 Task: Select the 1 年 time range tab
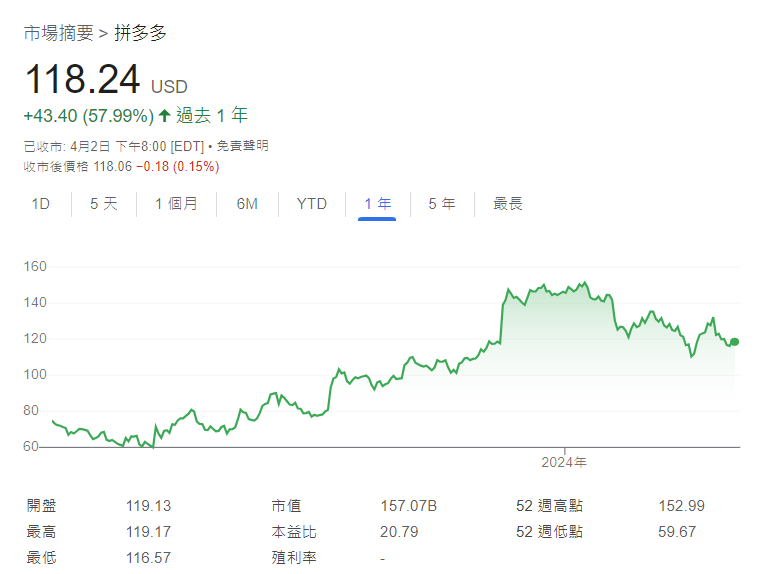[378, 204]
